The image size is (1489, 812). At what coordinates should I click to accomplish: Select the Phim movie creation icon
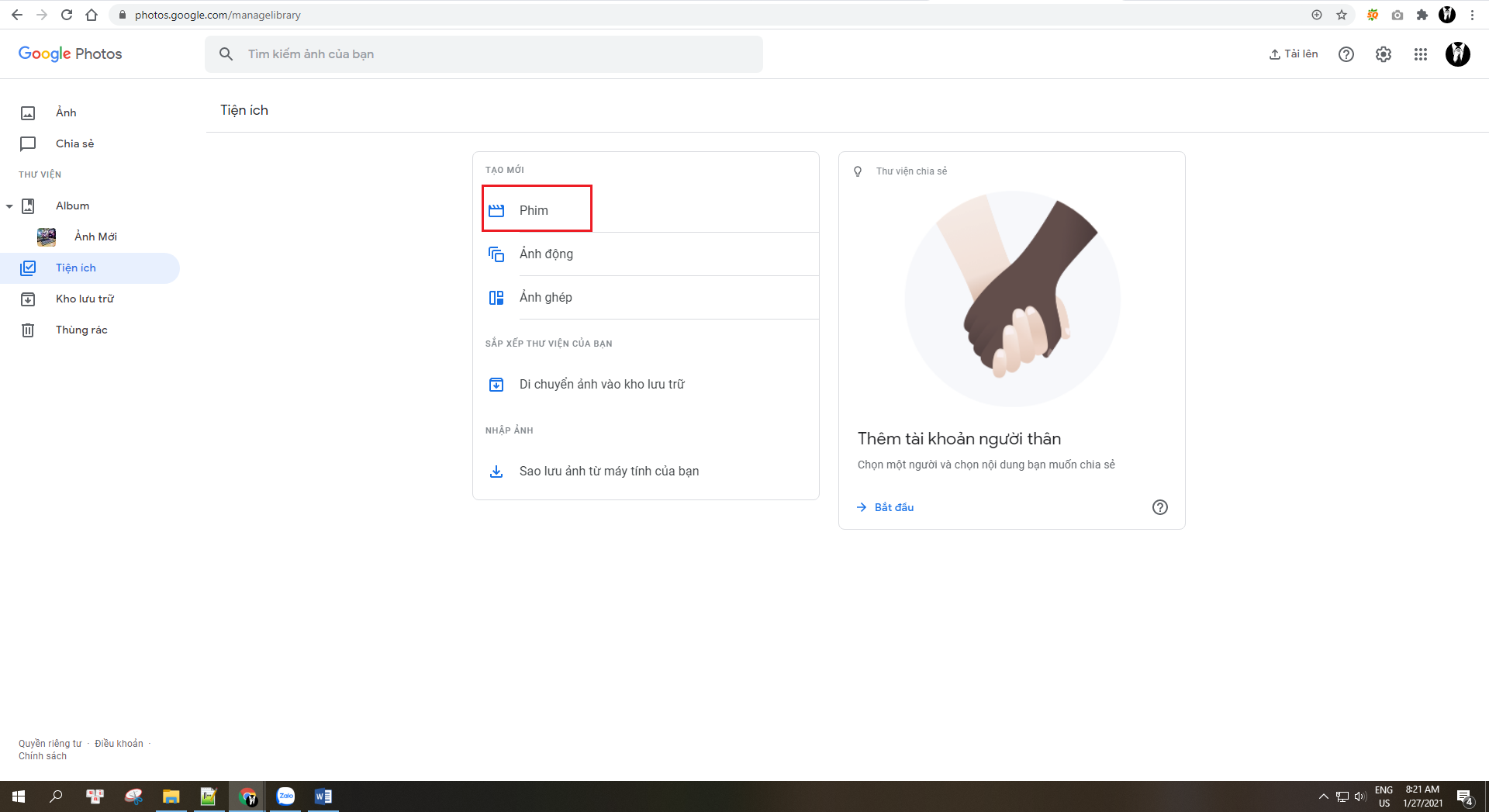point(496,209)
